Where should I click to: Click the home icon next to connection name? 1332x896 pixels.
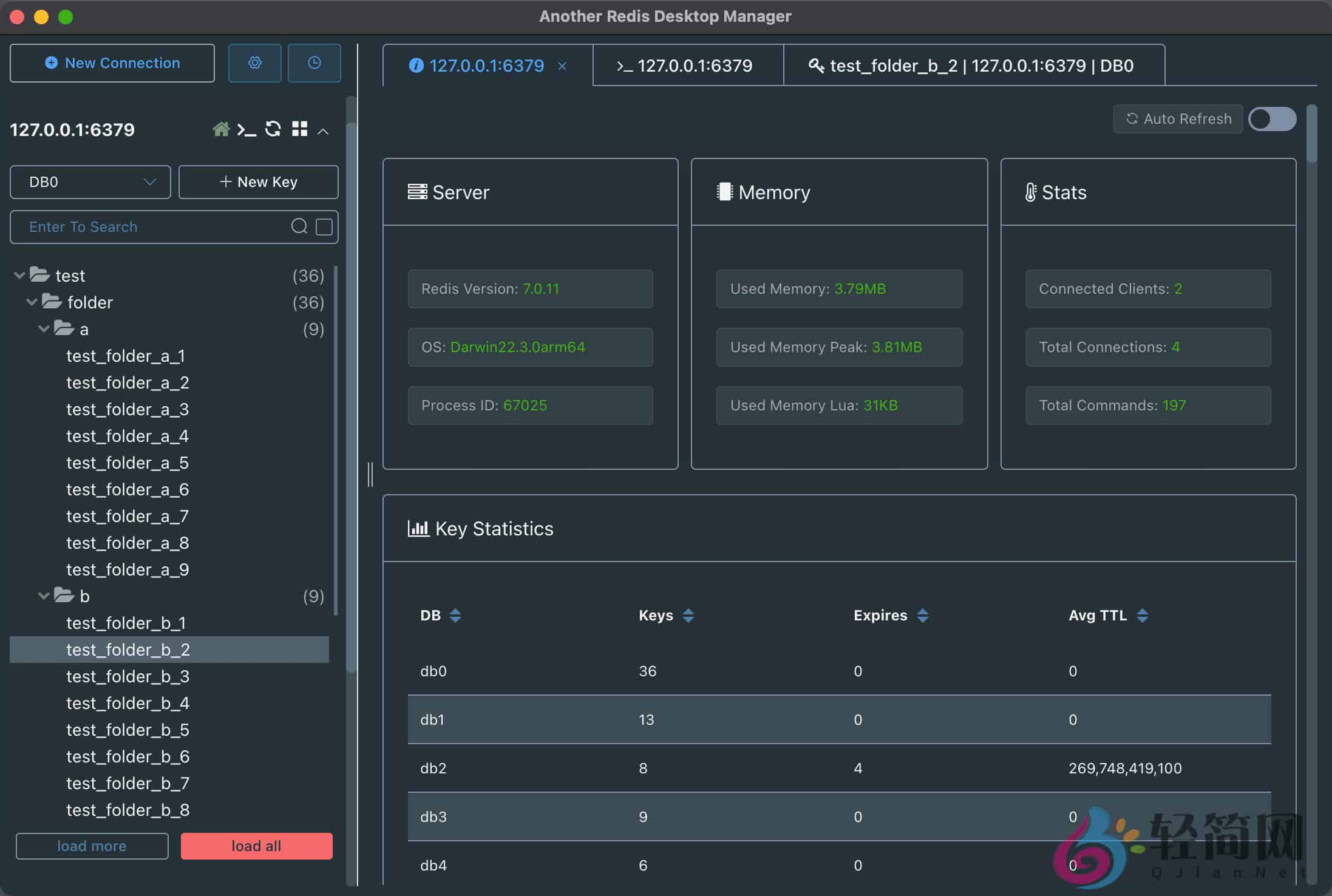click(221, 129)
